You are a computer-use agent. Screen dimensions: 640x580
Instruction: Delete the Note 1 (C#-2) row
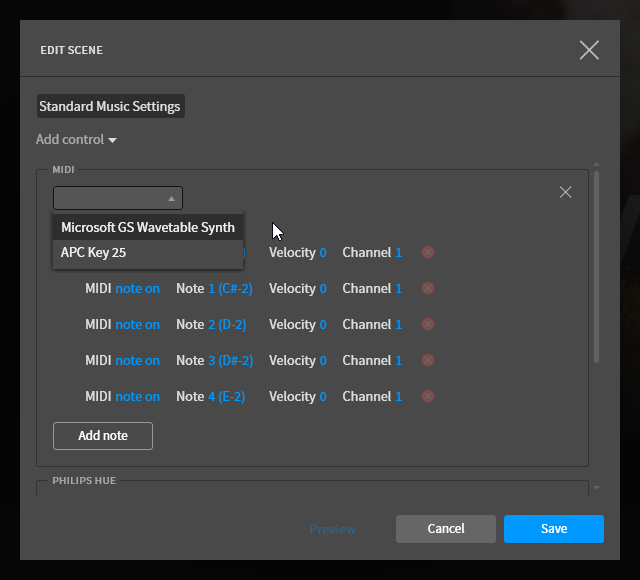tap(428, 288)
